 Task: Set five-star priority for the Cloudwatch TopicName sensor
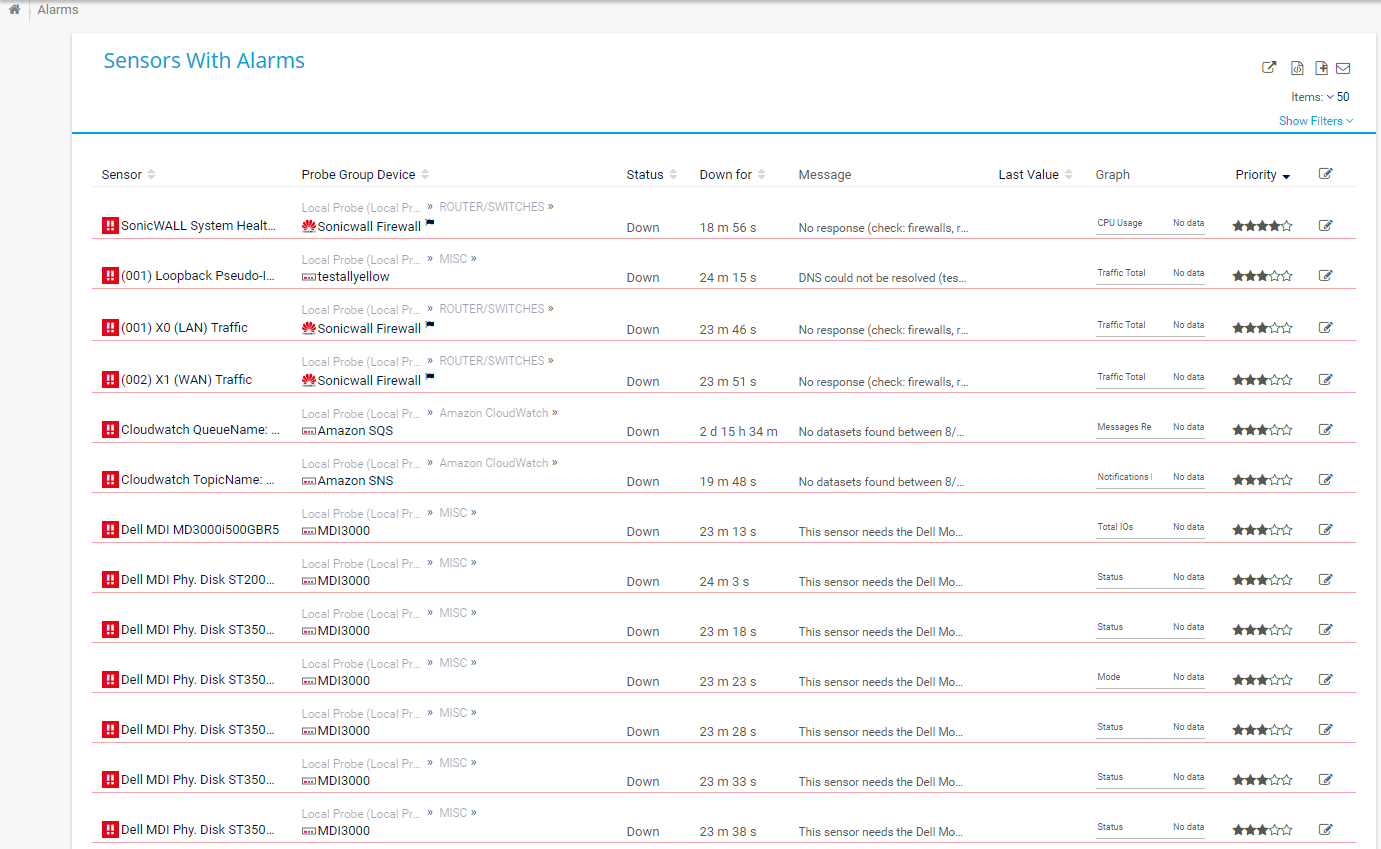point(1286,480)
